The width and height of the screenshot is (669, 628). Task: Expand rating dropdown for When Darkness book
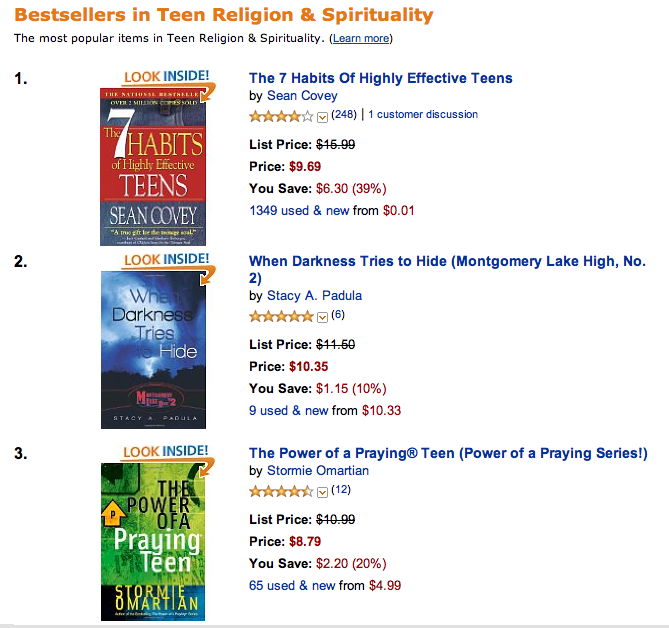click(322, 317)
